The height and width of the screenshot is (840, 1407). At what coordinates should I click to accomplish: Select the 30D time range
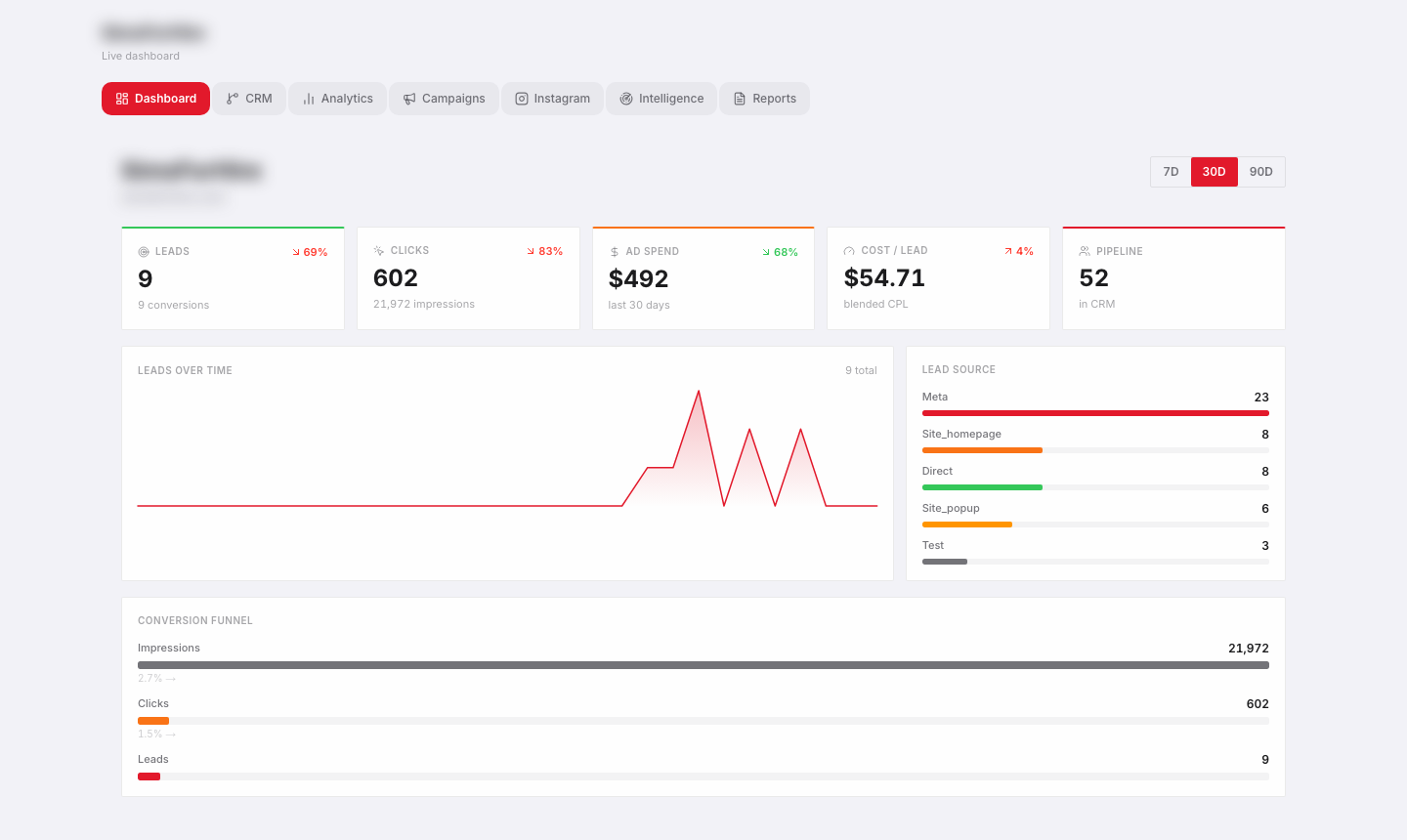point(1215,172)
